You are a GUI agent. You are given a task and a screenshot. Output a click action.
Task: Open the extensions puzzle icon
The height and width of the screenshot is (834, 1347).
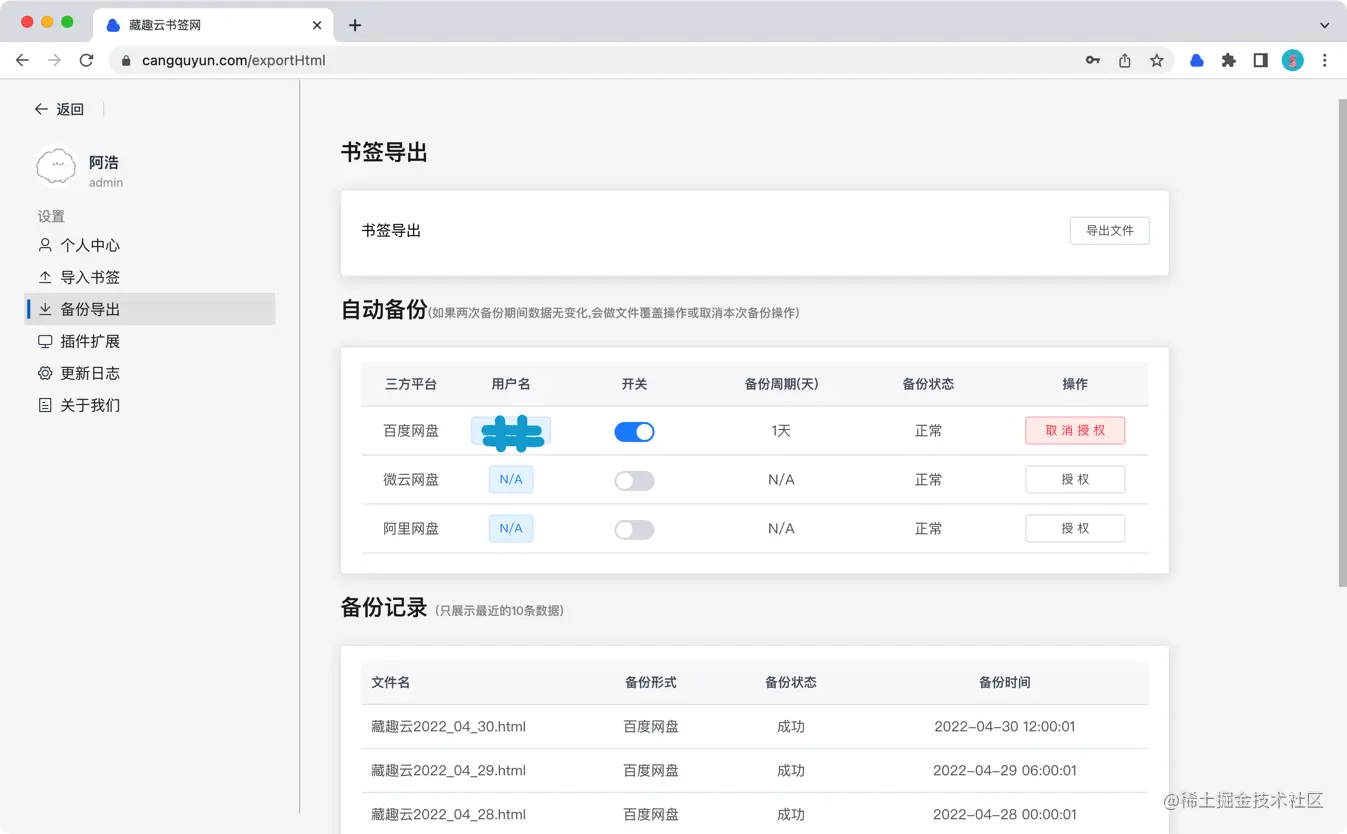1229,60
